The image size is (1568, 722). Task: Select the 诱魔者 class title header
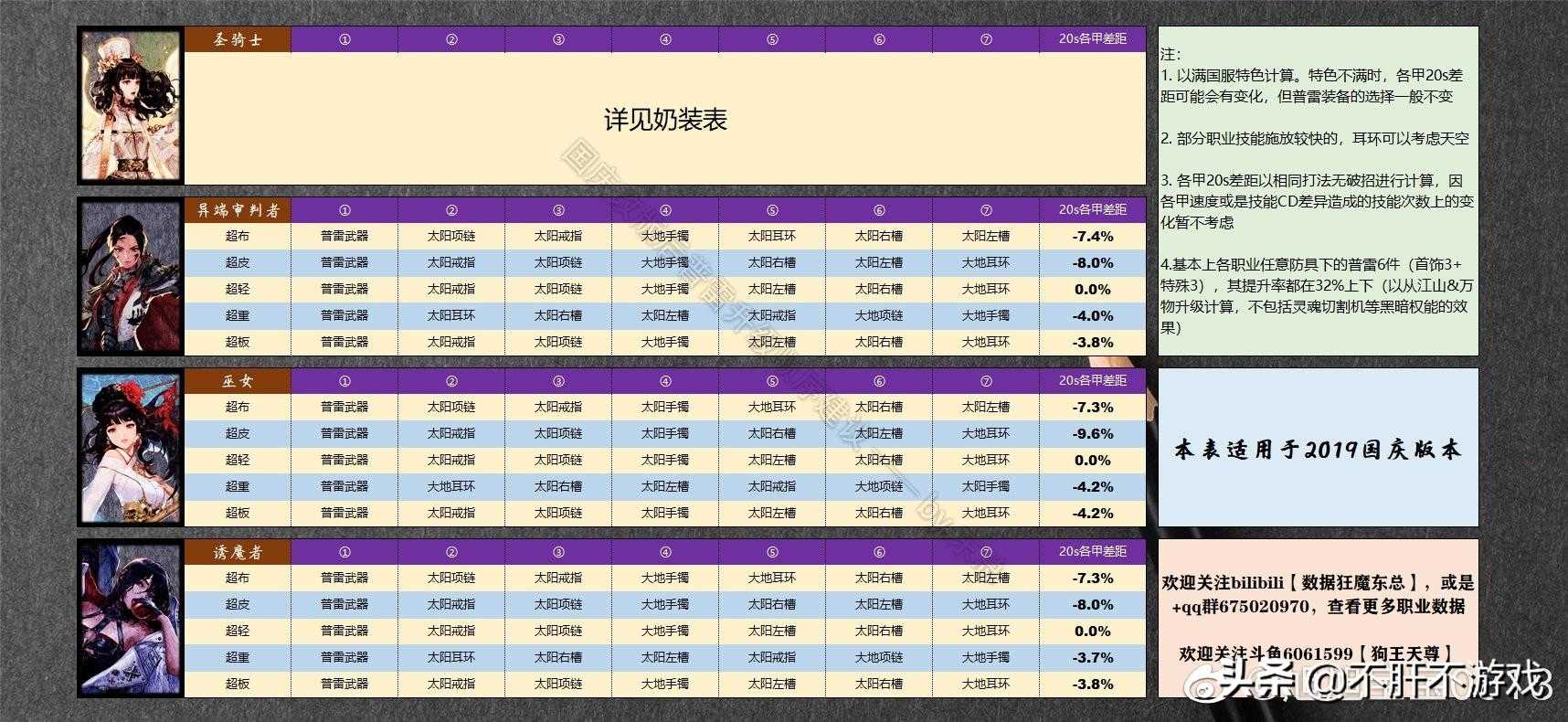tap(238, 552)
